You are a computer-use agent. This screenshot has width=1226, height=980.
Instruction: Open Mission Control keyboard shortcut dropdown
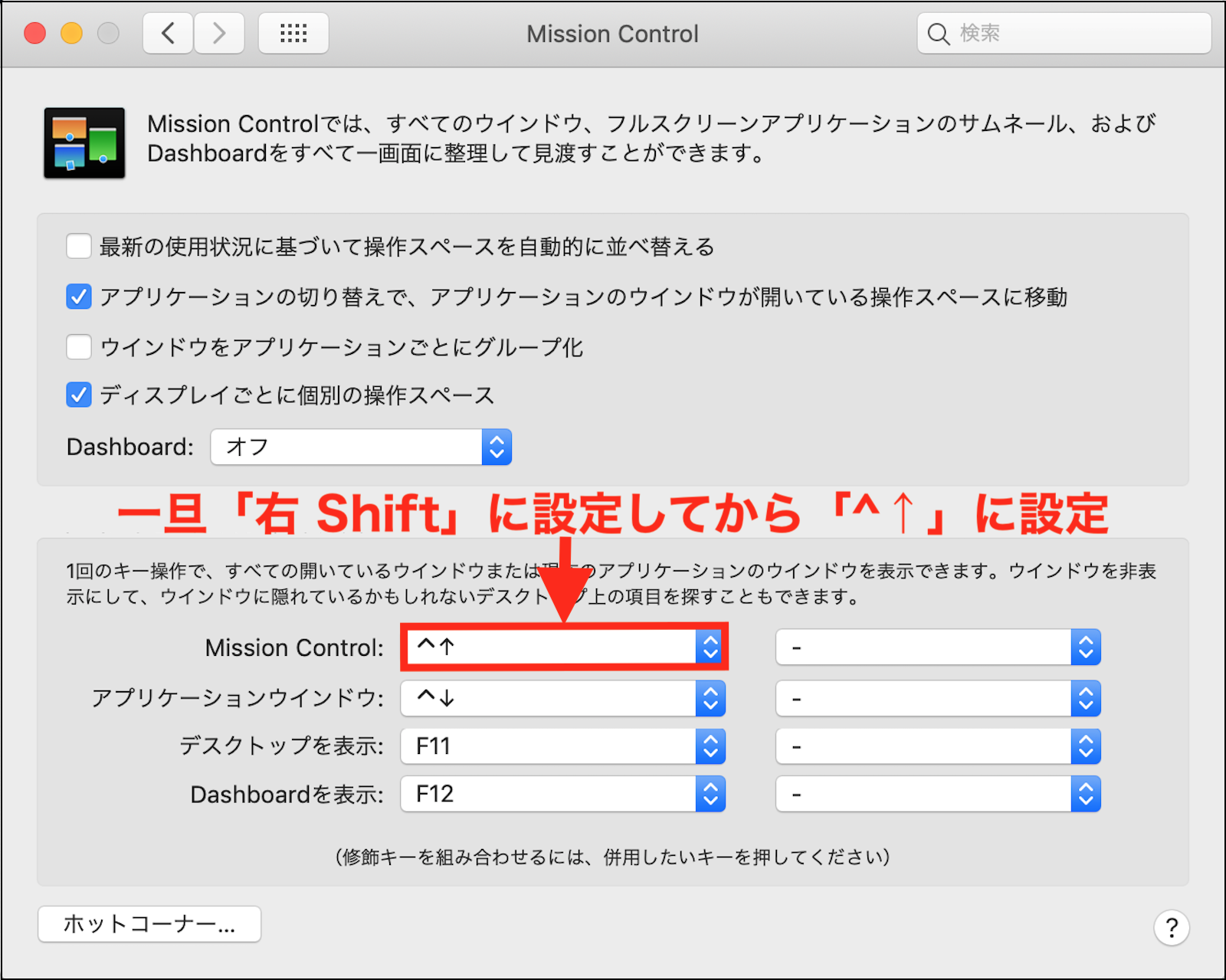tap(563, 647)
